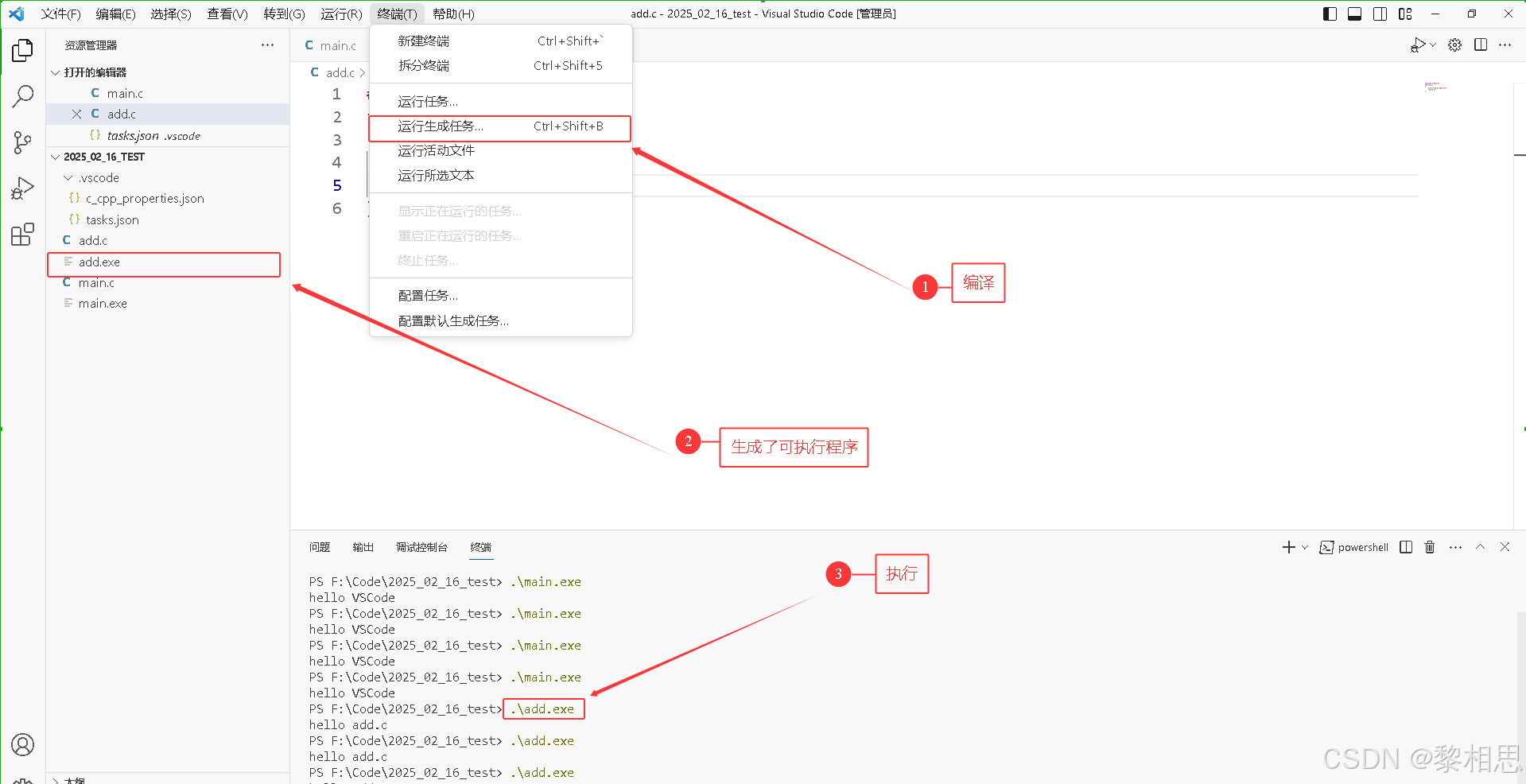
Task: Toggle secondary side bar layout icon
Action: point(1380,14)
